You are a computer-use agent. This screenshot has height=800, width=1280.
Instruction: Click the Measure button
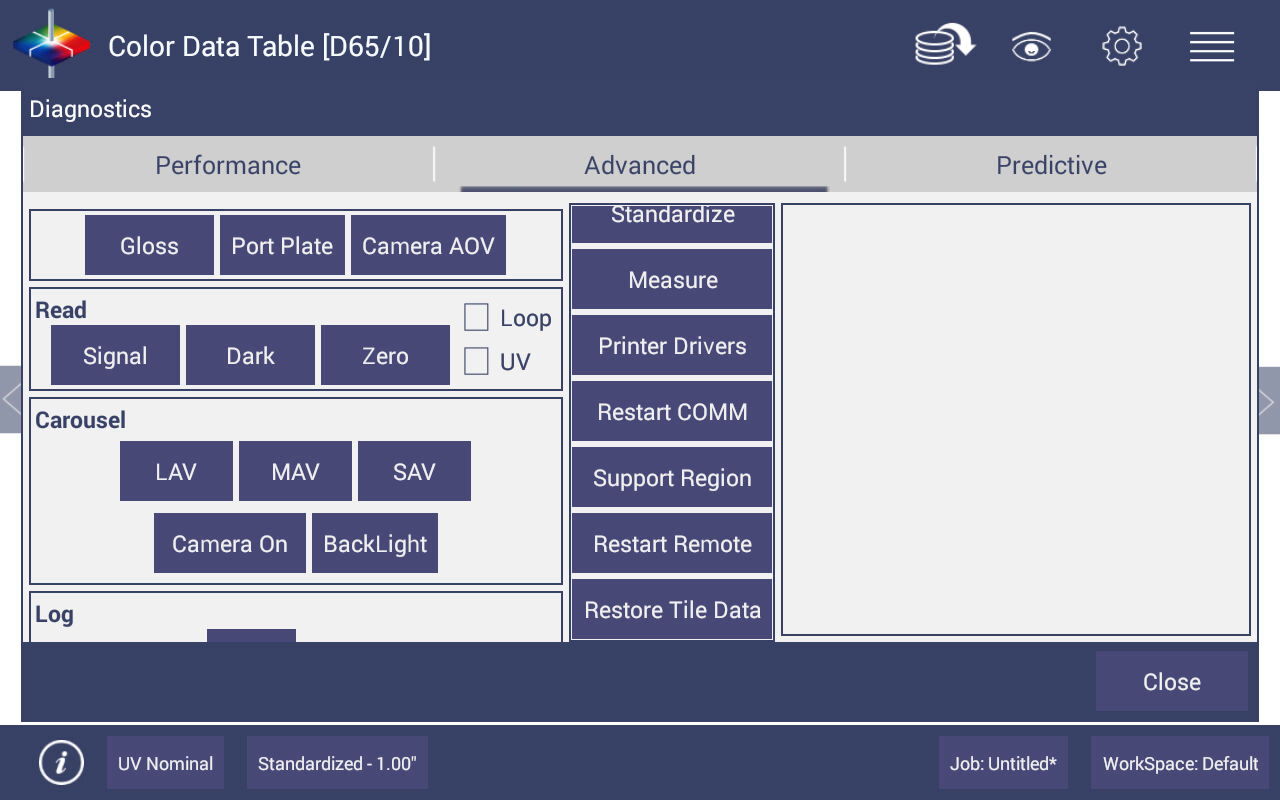672,279
